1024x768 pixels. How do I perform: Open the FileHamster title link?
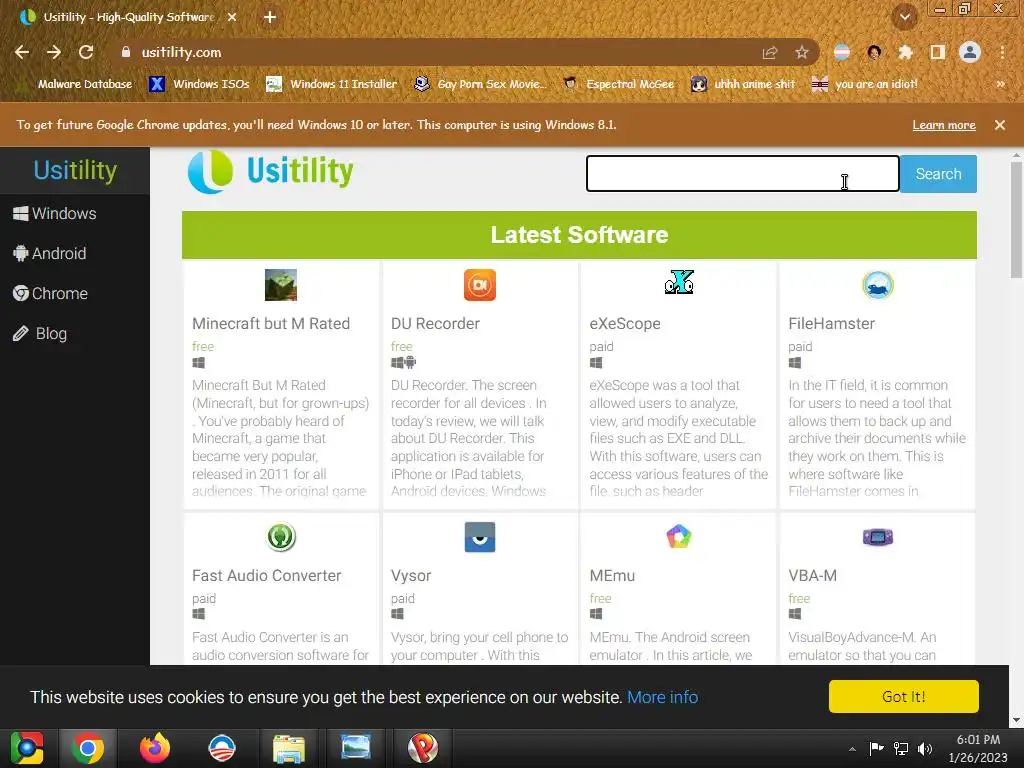coord(831,324)
